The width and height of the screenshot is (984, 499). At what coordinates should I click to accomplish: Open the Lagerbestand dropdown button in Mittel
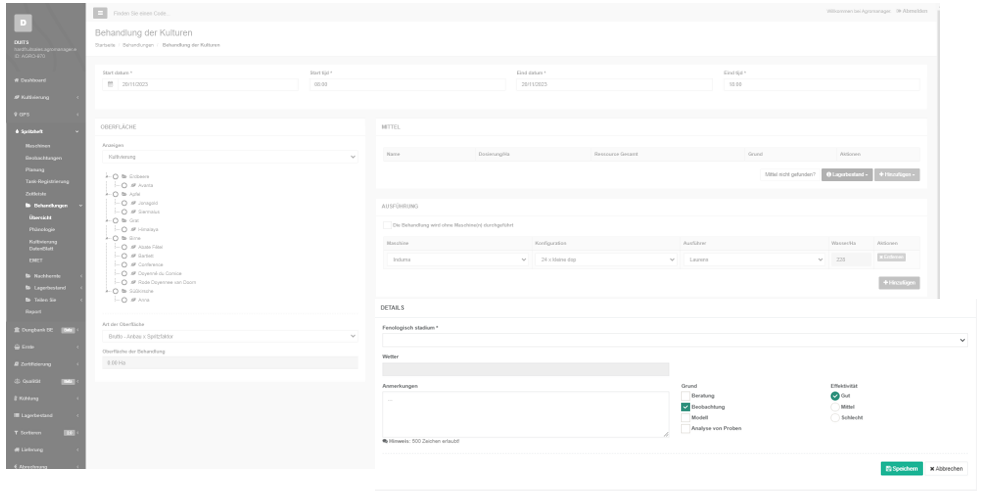coord(847,174)
